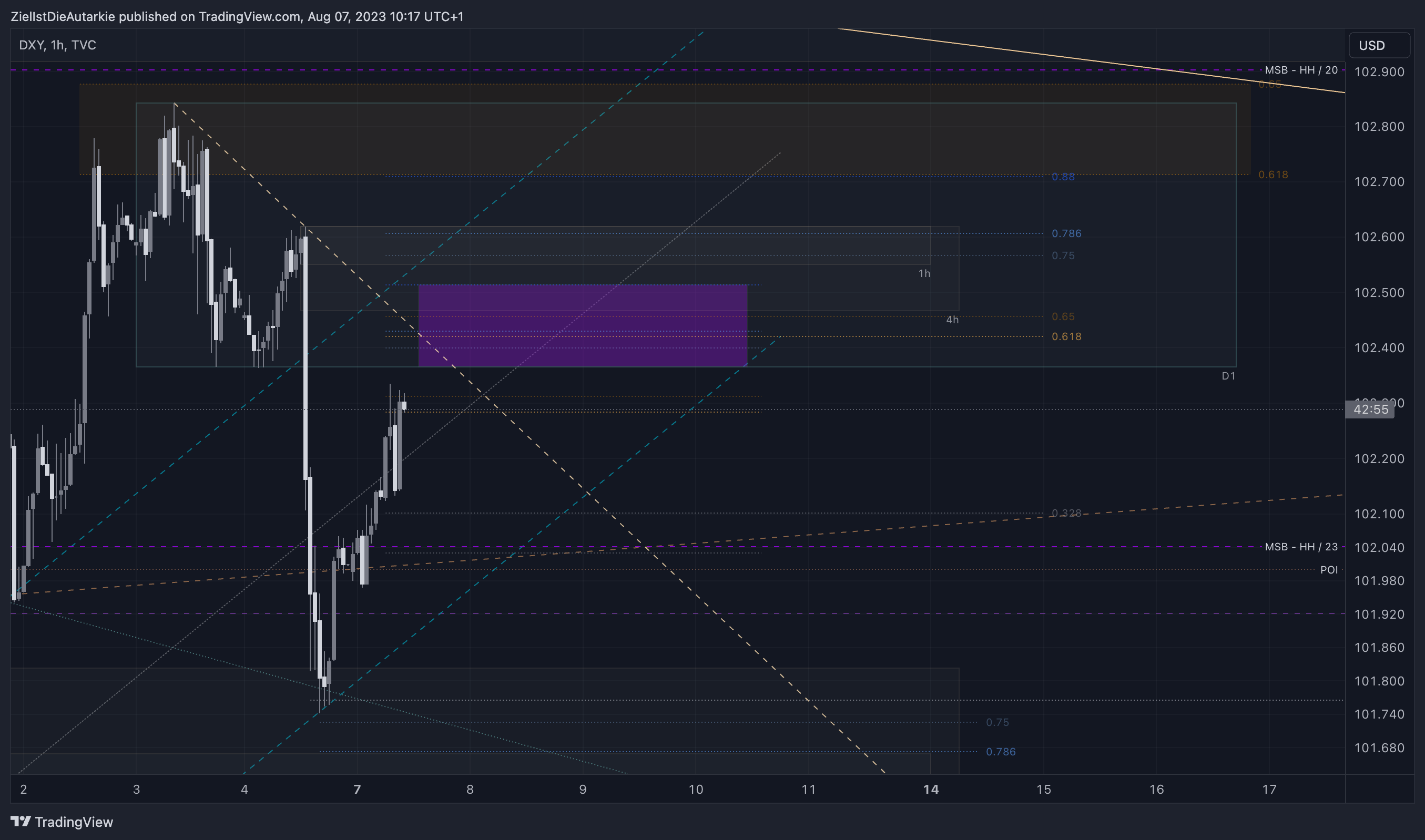This screenshot has height=840, width=1425.
Task: Click the TradingView logo
Action: [62, 821]
